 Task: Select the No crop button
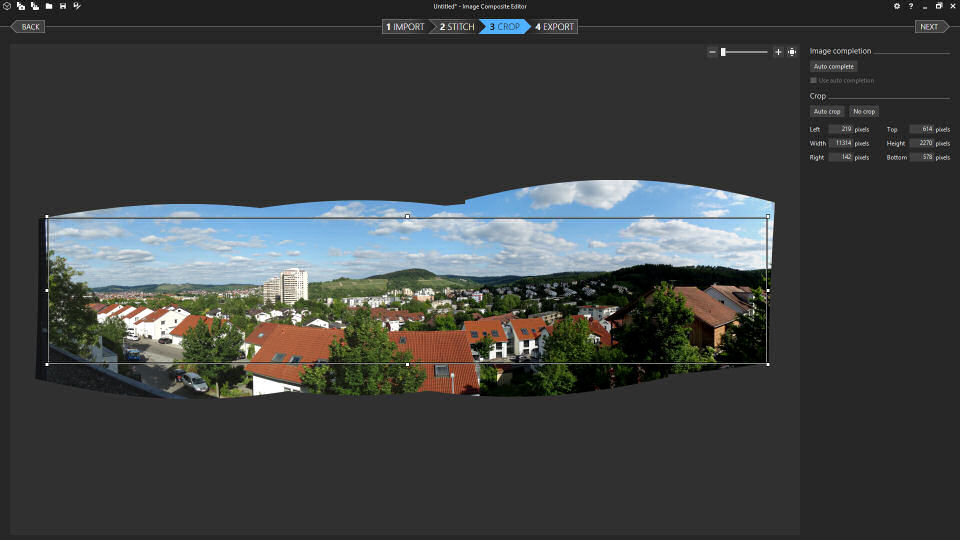coord(864,111)
